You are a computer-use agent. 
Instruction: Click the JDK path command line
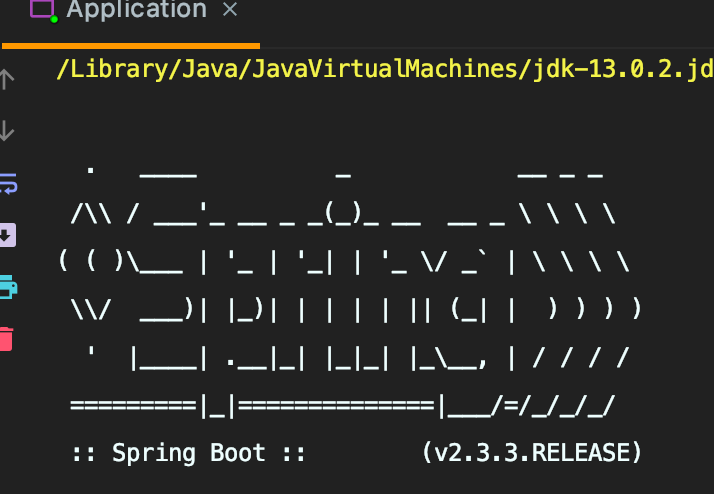(385, 69)
